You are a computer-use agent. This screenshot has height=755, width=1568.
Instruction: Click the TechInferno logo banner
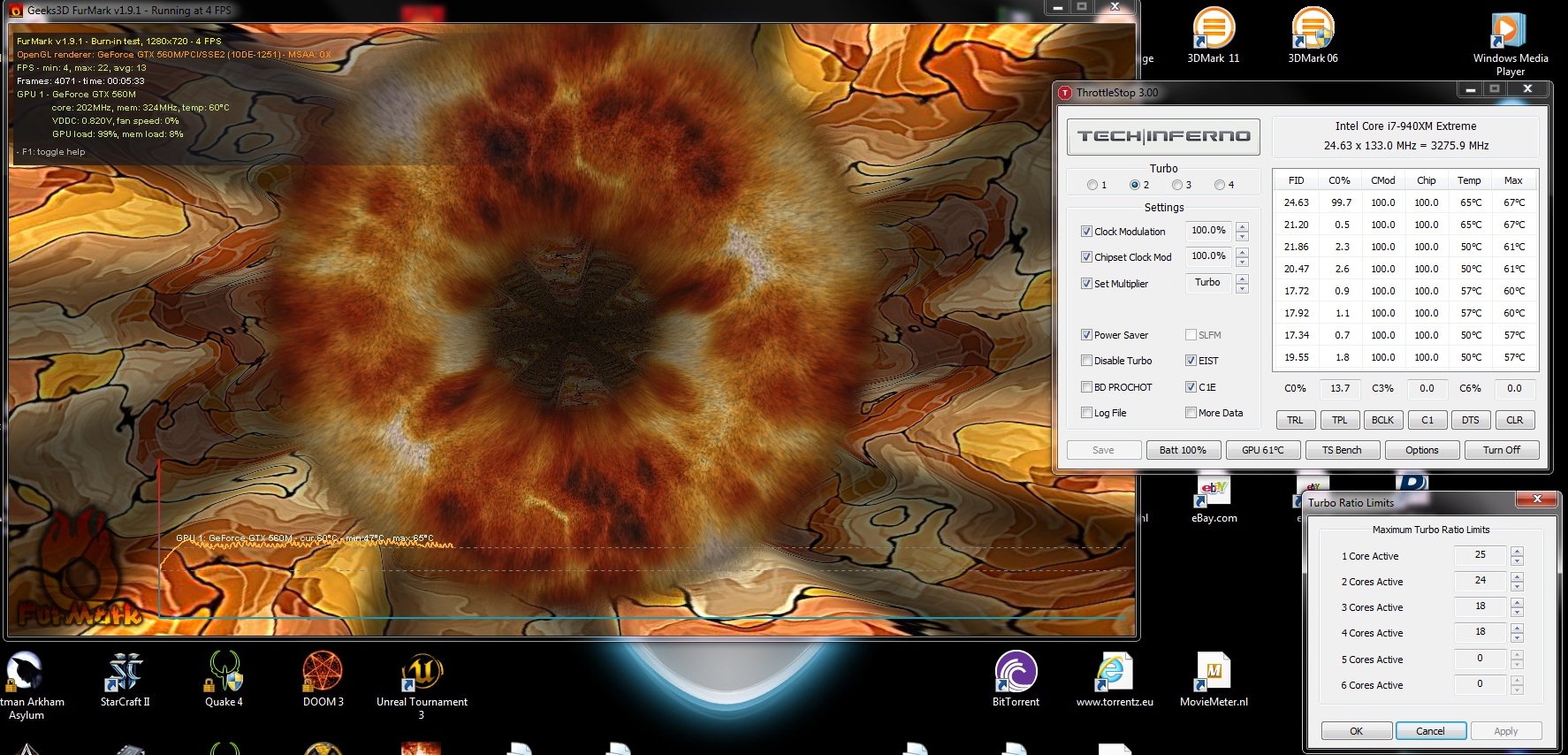coord(1163,136)
